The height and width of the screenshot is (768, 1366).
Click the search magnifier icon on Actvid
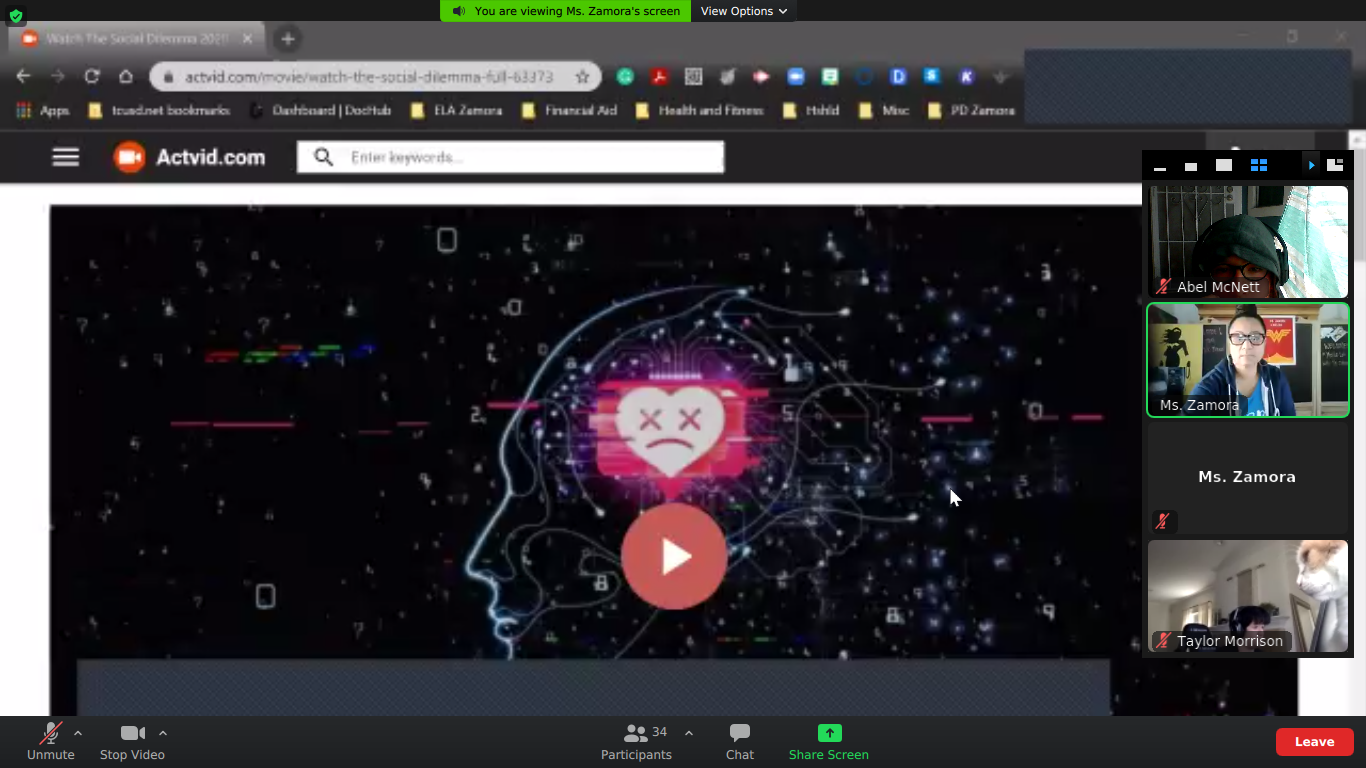(x=323, y=157)
